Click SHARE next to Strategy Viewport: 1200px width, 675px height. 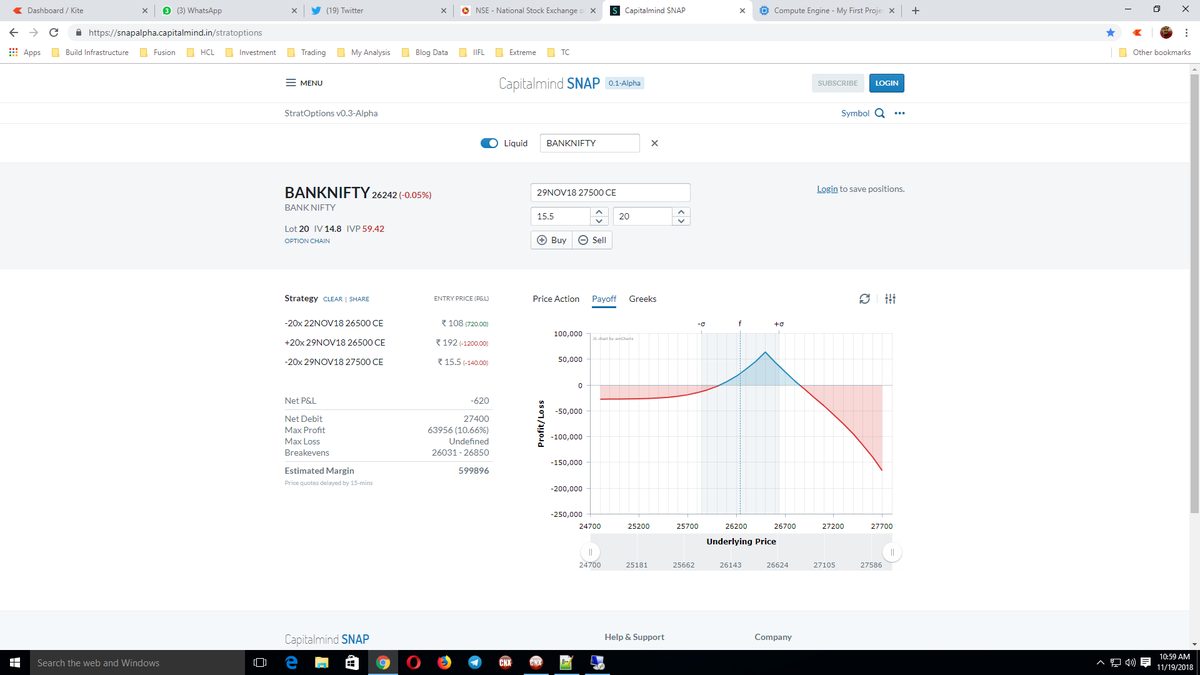(359, 299)
